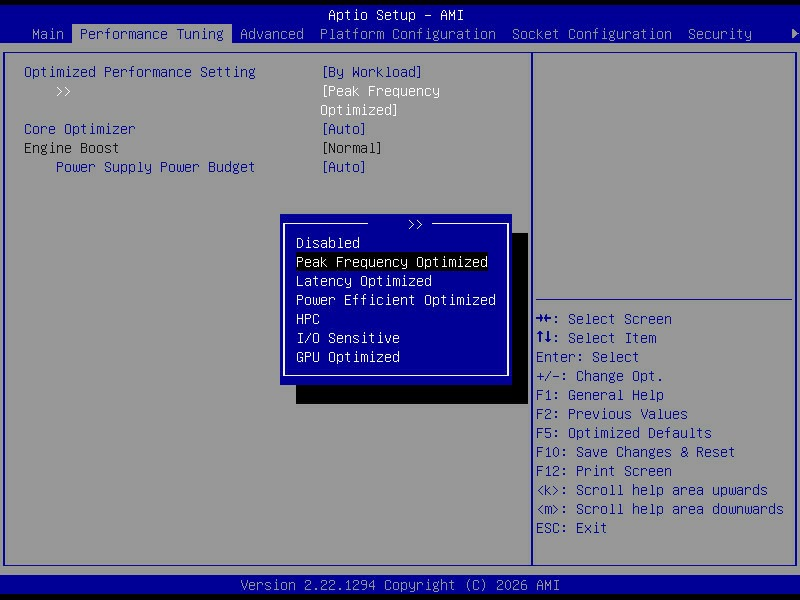This screenshot has height=600, width=800.
Task: Click the >> popup title
Action: pyautogui.click(x=415, y=224)
